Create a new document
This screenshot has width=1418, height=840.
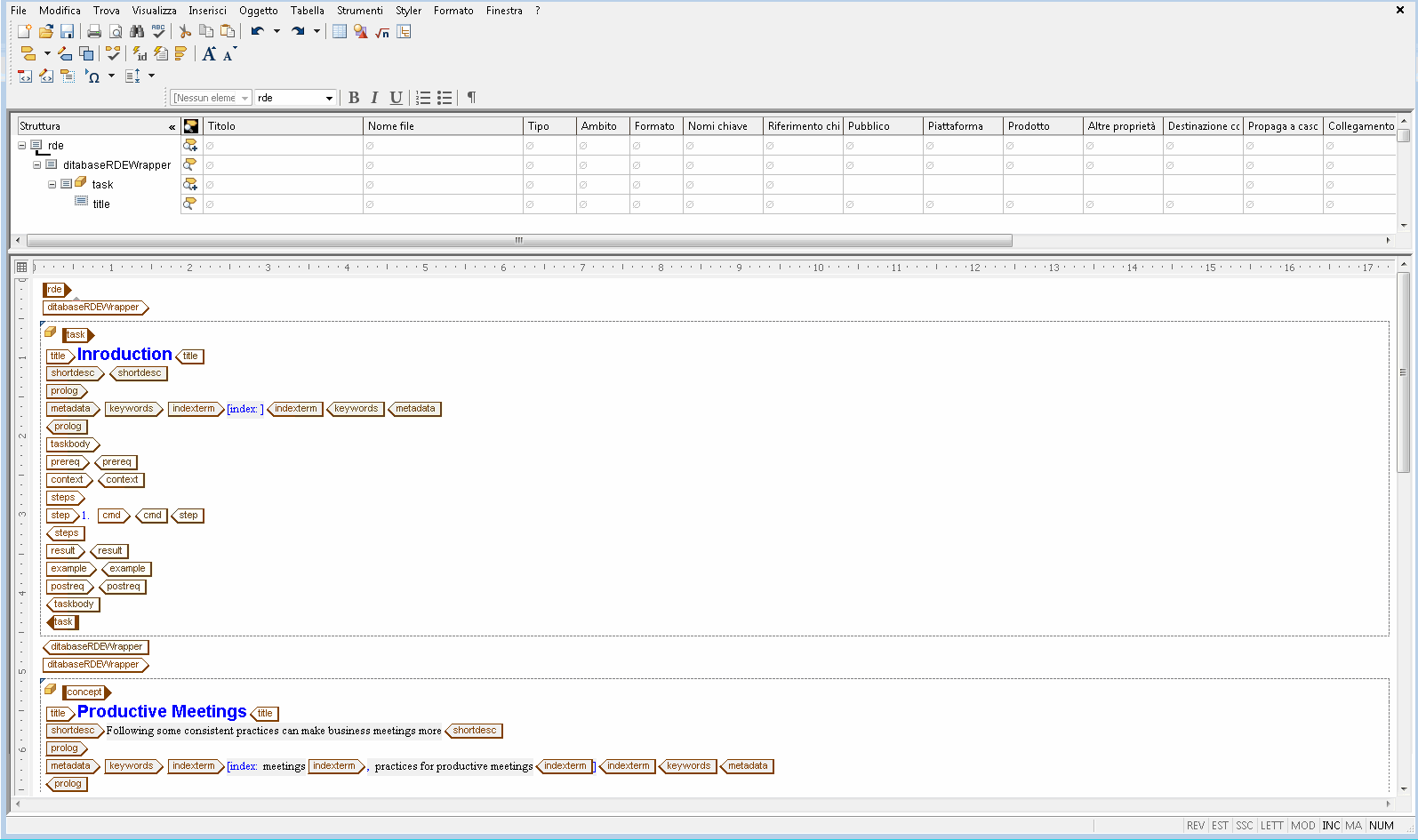25,31
